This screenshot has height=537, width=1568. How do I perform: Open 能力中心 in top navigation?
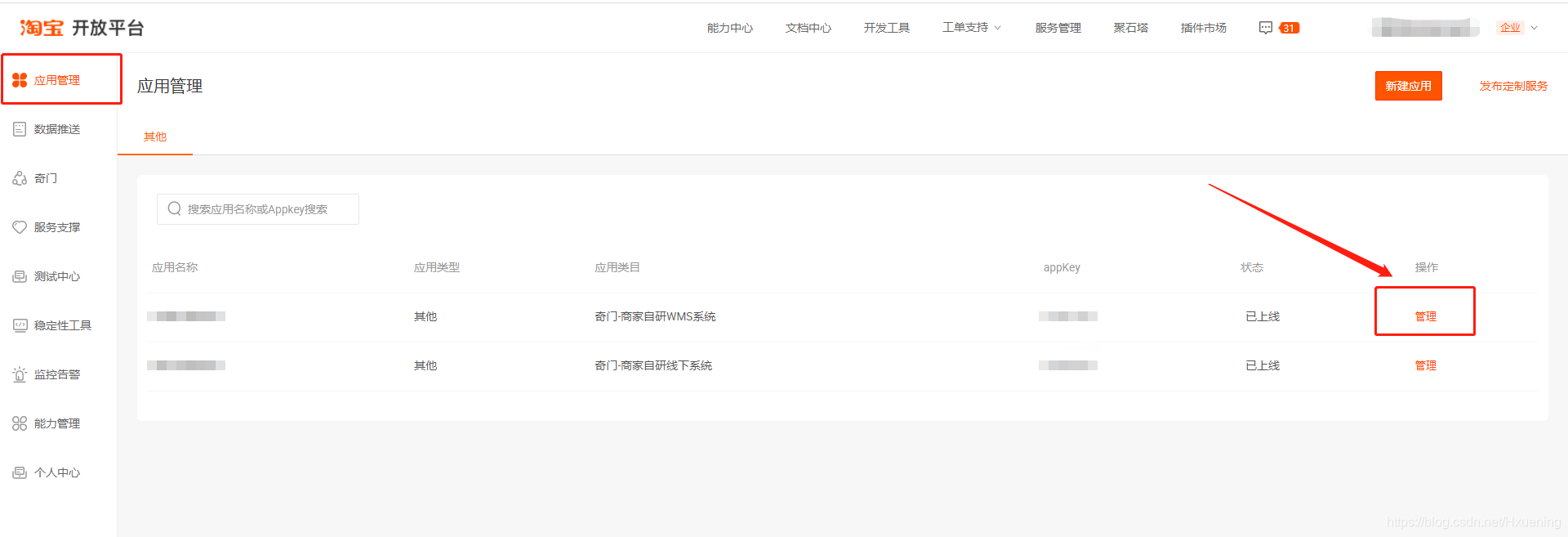[x=730, y=28]
